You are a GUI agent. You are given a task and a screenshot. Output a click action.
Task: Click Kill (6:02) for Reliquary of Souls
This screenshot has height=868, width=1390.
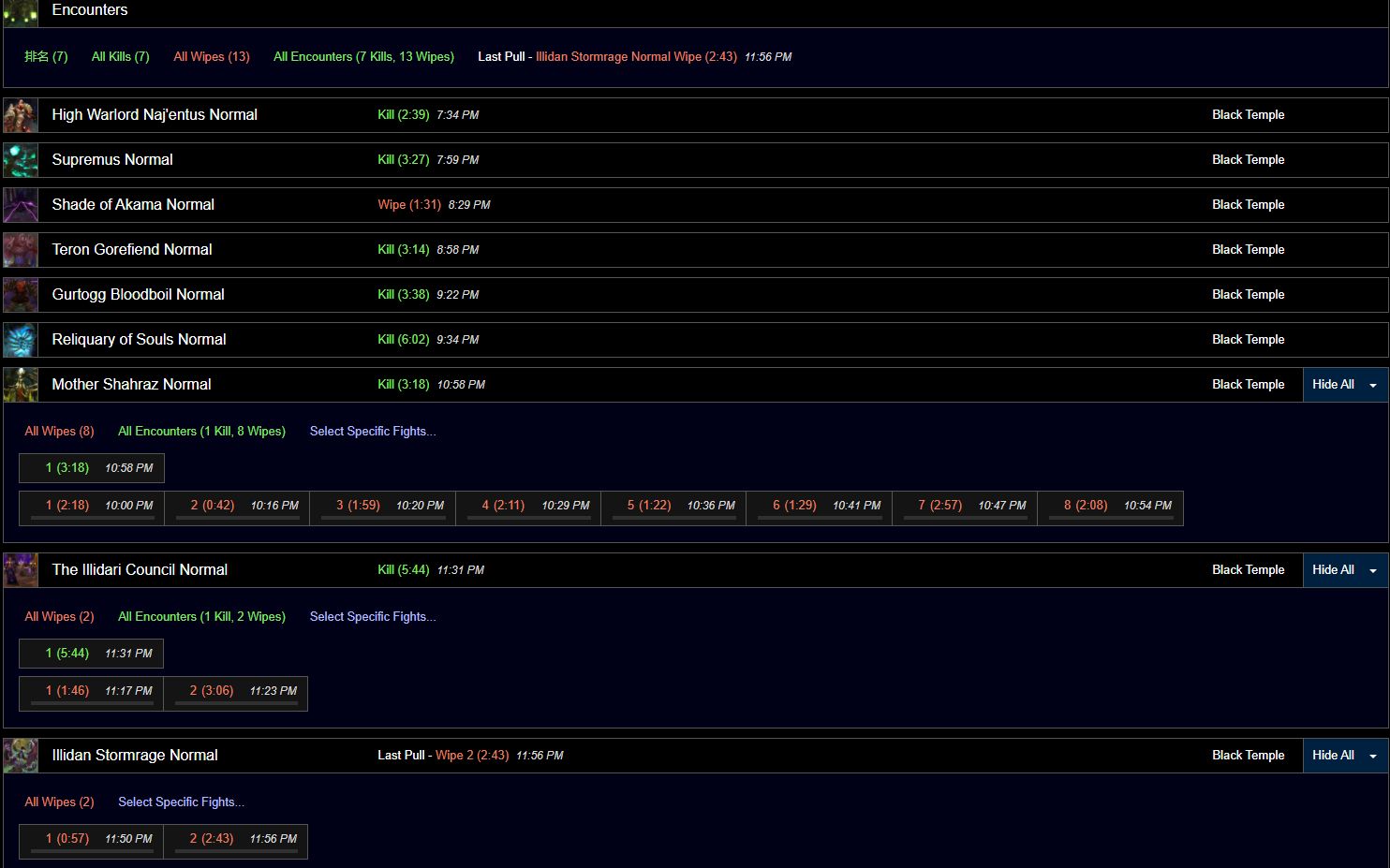coord(404,339)
